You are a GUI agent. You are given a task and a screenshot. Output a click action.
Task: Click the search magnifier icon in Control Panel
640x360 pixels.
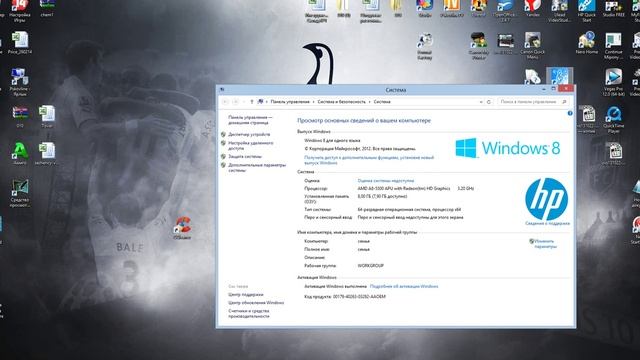click(564, 102)
